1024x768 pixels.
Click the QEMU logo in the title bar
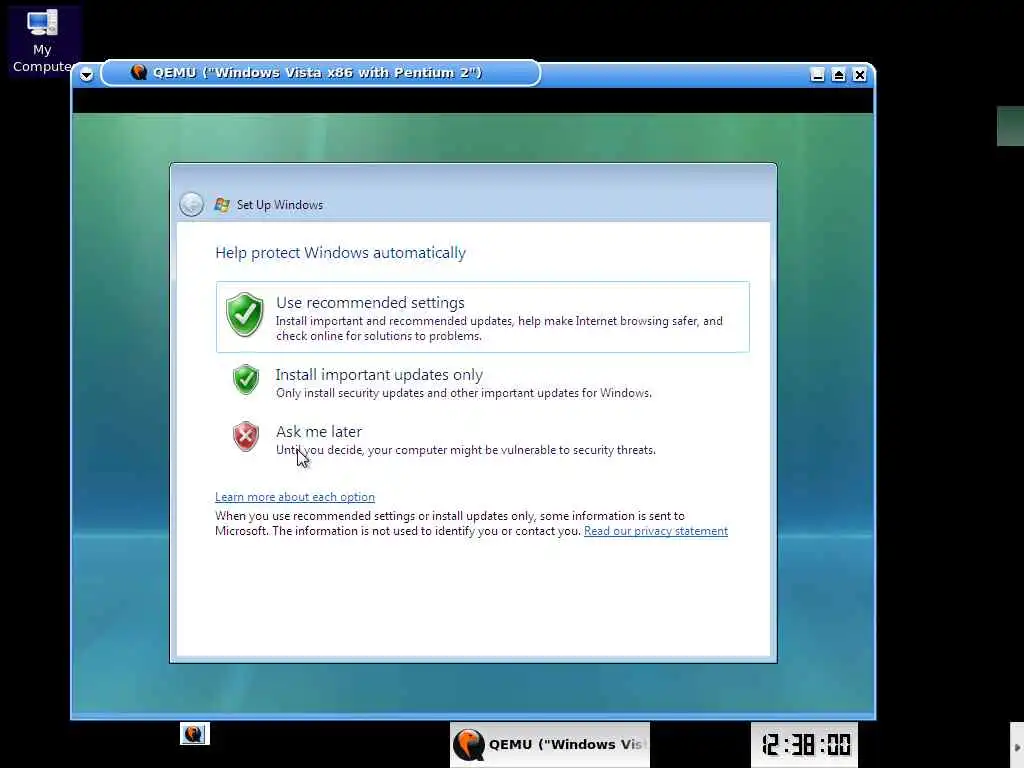(138, 72)
